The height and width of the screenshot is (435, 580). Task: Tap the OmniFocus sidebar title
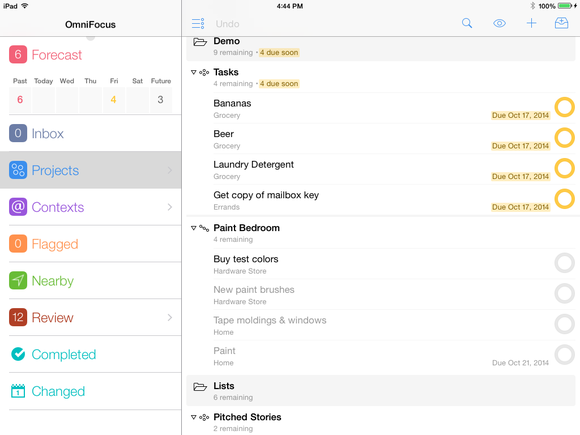[x=90, y=24]
